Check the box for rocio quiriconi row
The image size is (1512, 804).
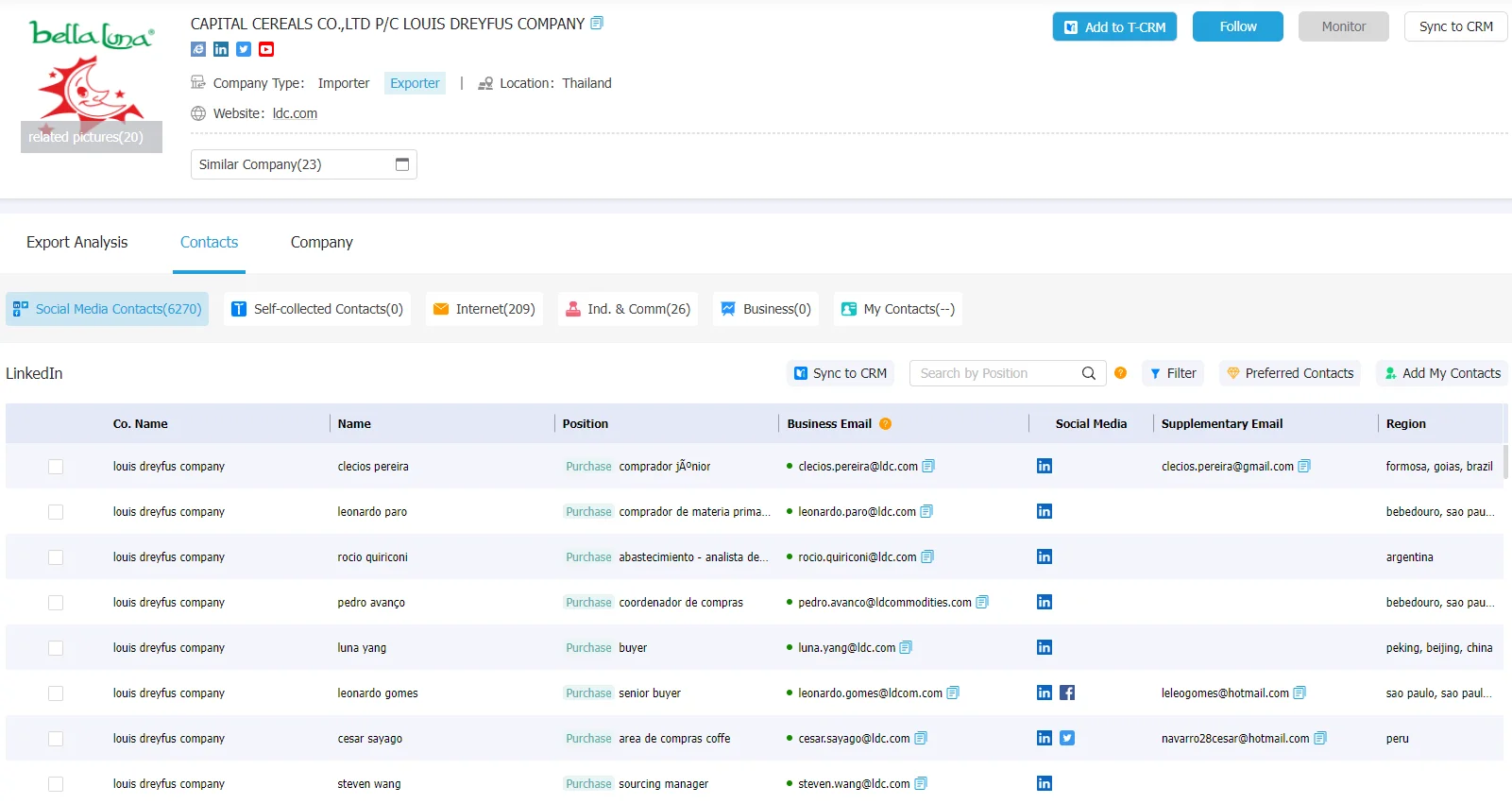[56, 557]
